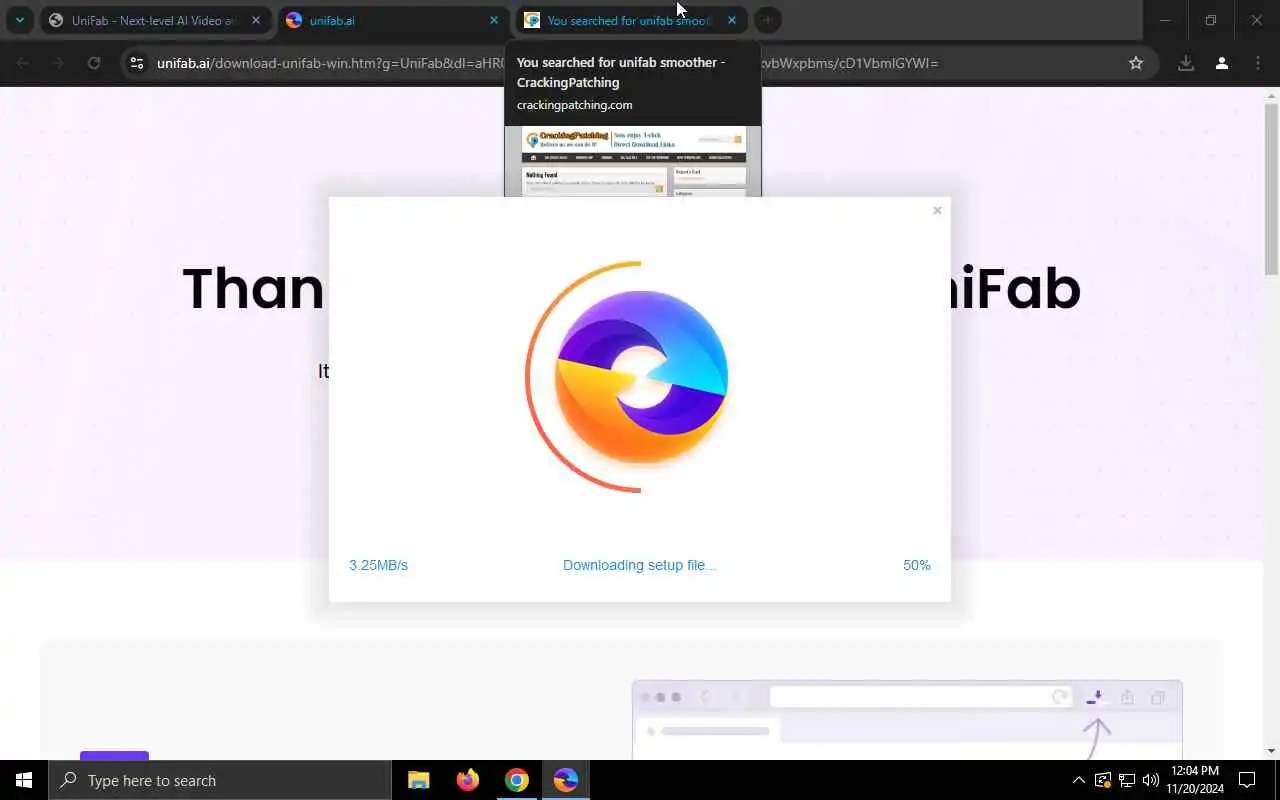Open Chrome downloads icon
The image size is (1280, 800).
(1186, 63)
